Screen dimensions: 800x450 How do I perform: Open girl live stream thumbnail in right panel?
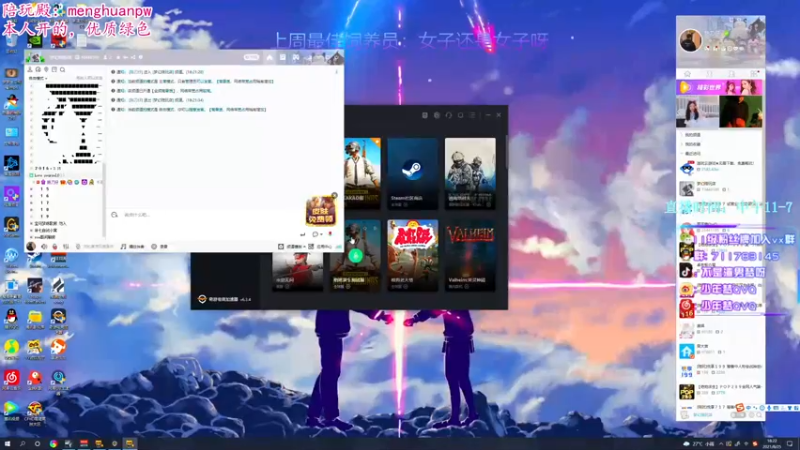coord(697,111)
